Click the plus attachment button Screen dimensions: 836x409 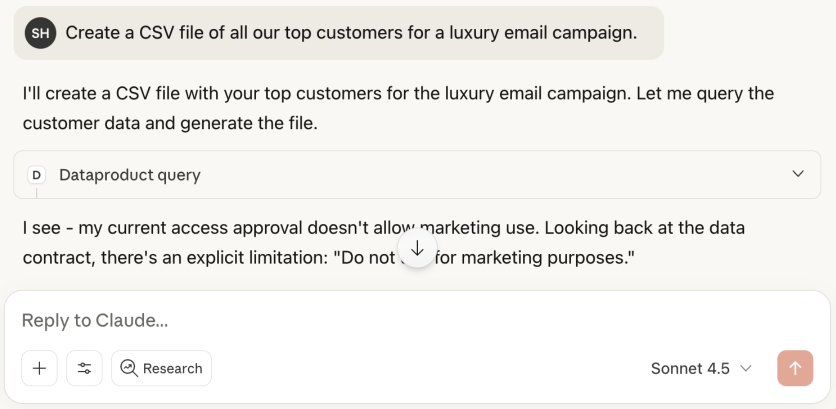(x=39, y=368)
